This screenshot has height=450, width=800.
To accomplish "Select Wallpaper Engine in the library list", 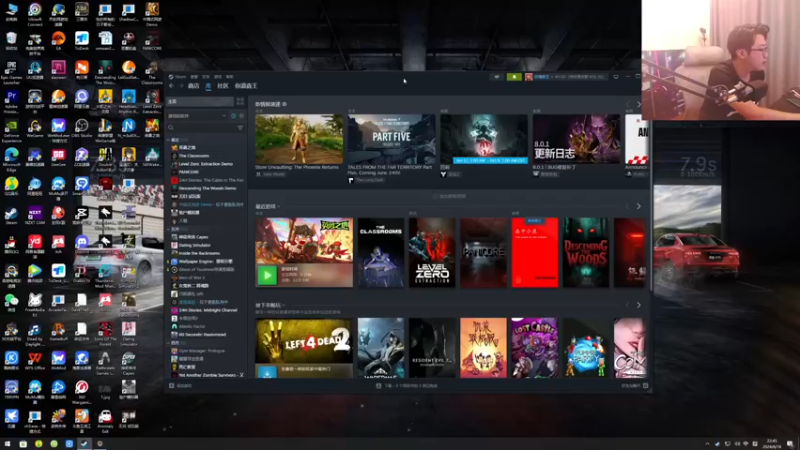I will (x=205, y=261).
